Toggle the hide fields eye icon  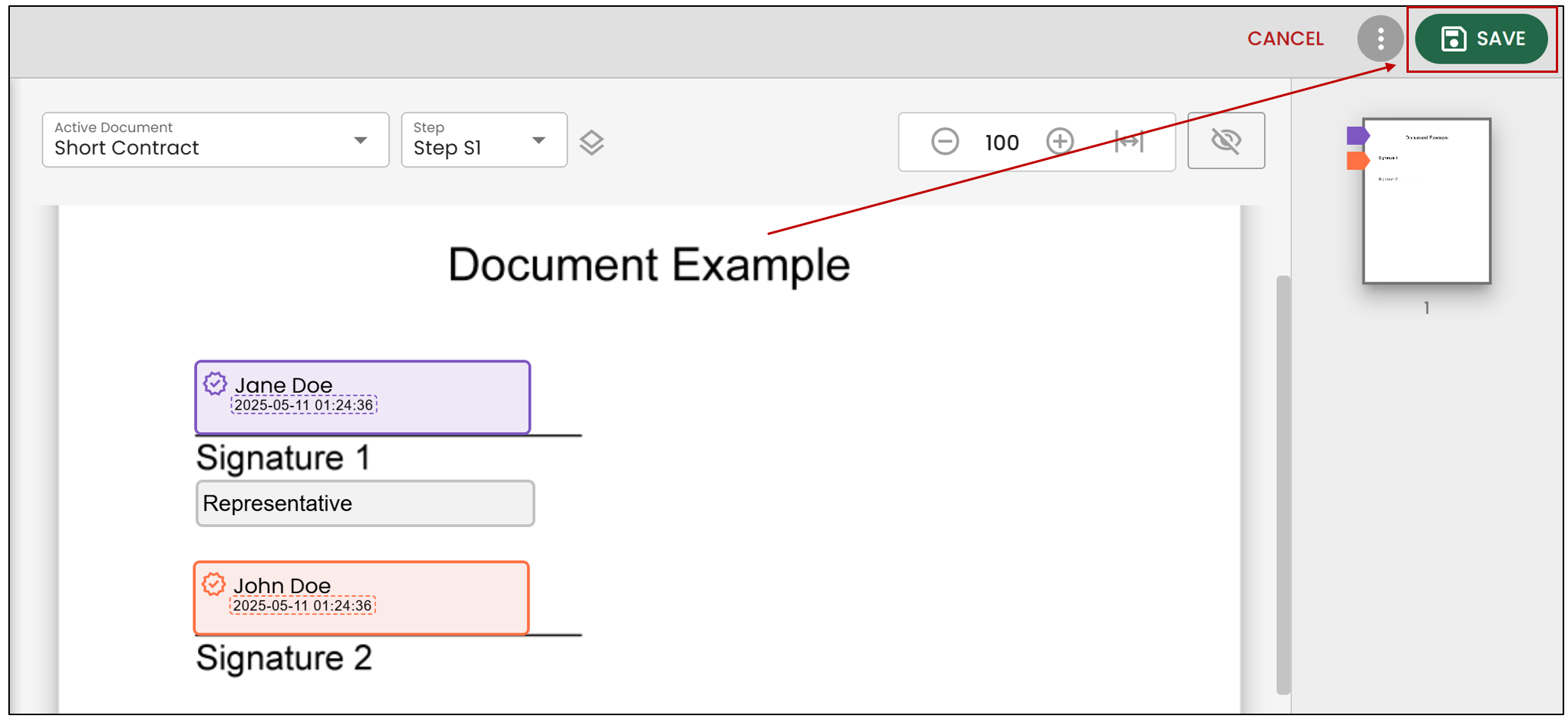pyautogui.click(x=1226, y=140)
